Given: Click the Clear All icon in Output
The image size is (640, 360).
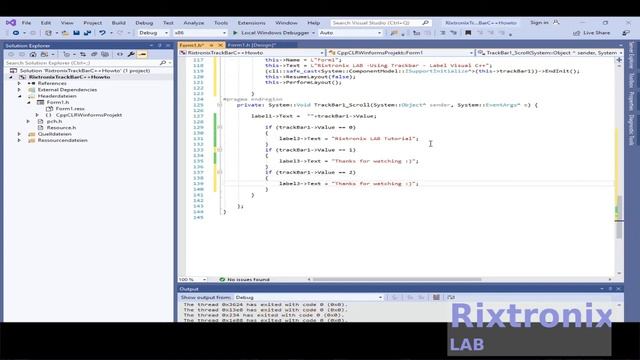Looking at the screenshot, I should [x=436, y=298].
